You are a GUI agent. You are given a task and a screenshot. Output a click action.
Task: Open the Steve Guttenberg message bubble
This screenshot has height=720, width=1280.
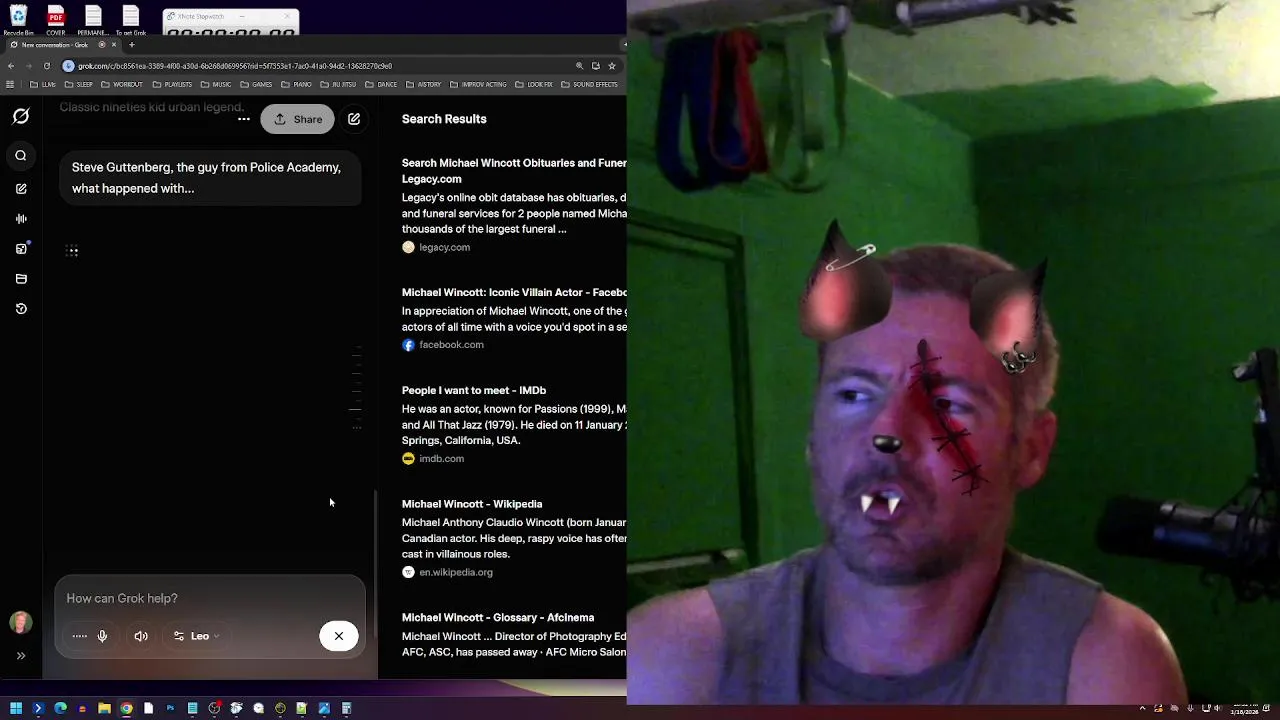pos(210,178)
